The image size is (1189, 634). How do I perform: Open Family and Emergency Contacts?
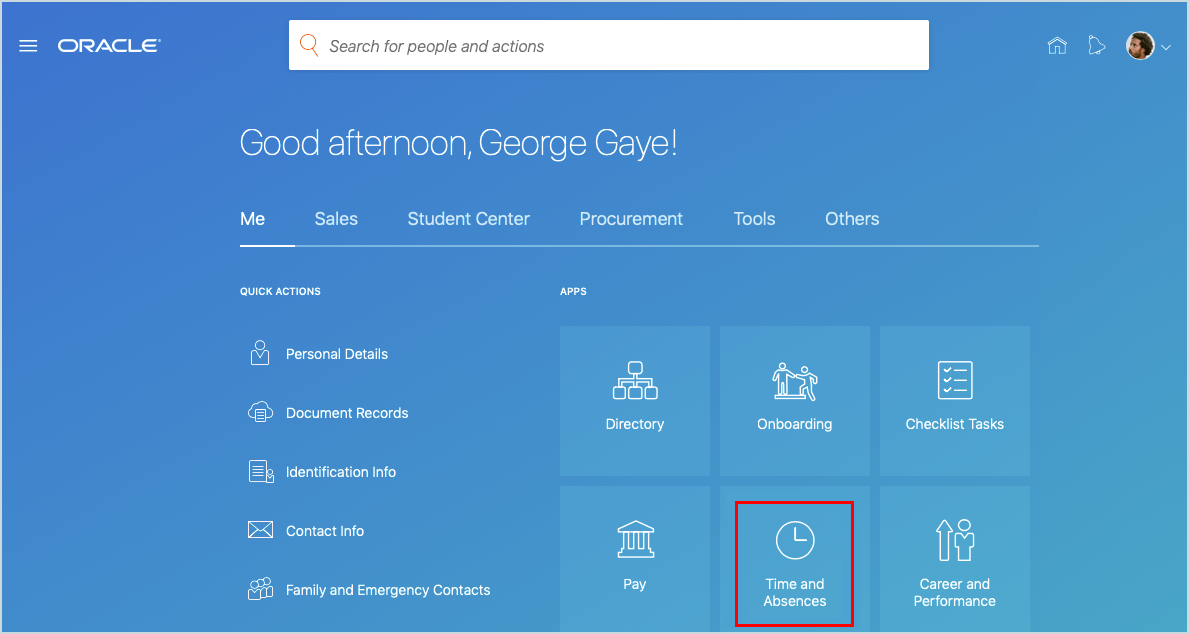pyautogui.click(x=387, y=590)
